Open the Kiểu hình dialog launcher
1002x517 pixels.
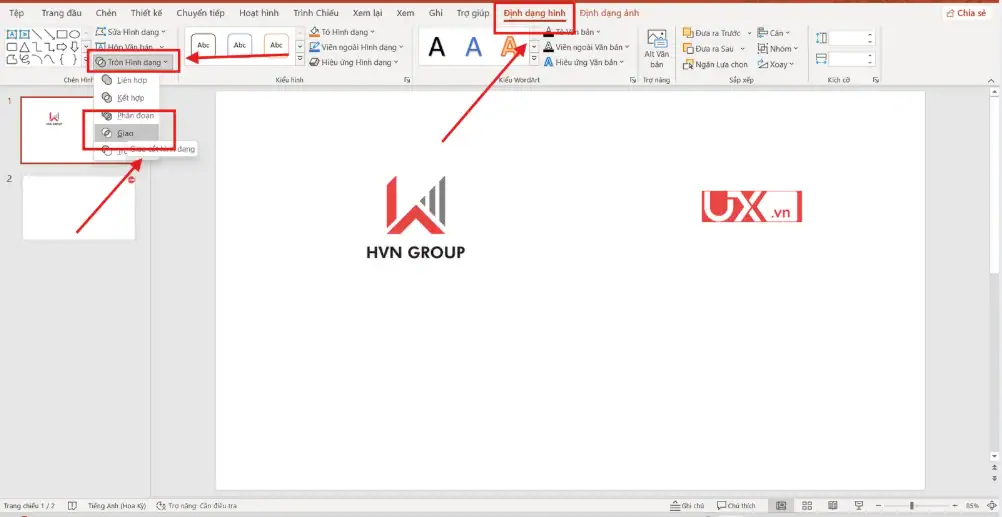(407, 81)
